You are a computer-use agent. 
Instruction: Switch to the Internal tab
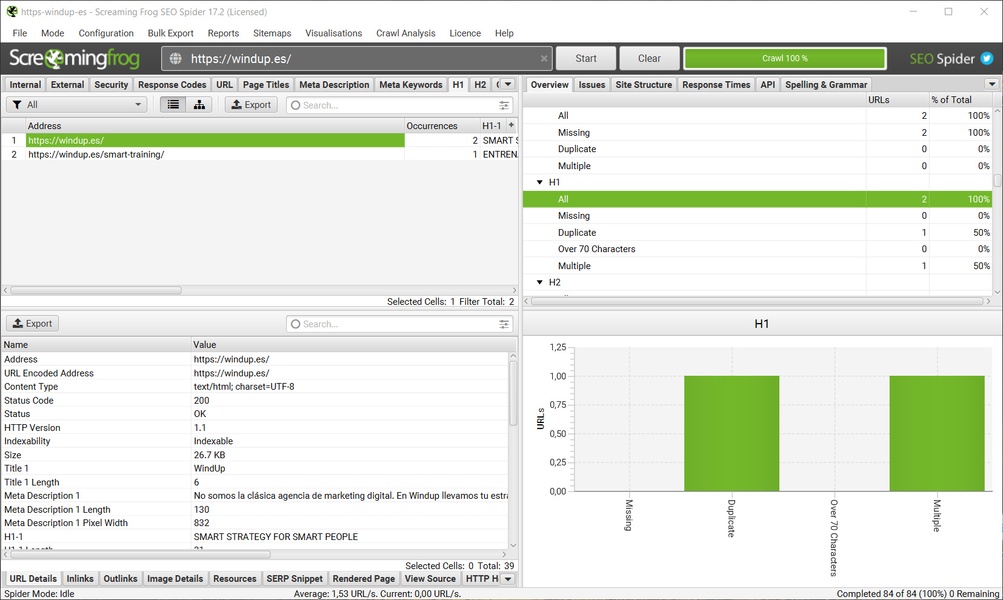pyautogui.click(x=25, y=84)
